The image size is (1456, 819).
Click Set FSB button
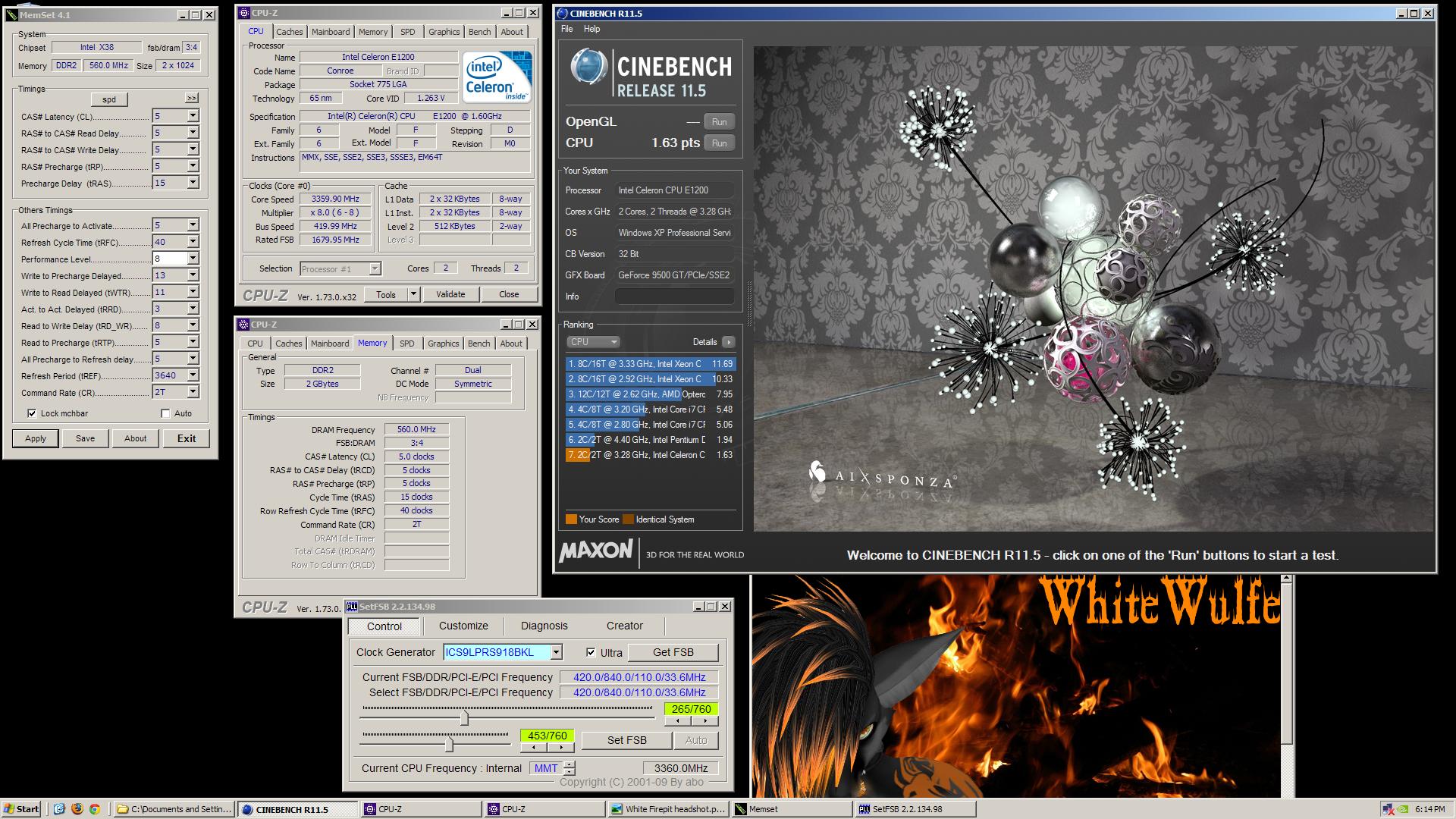tap(626, 740)
